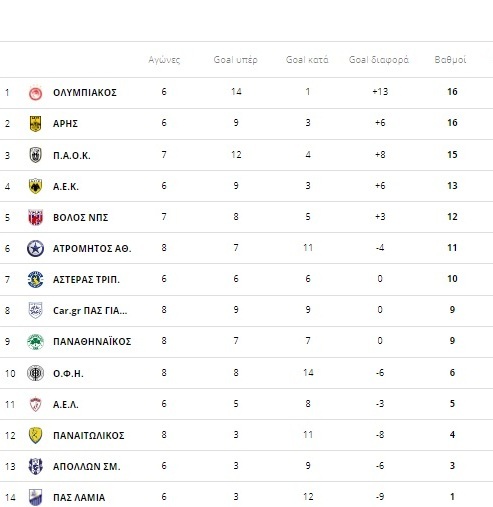
Task: Sort by the Goal υπέρ column header
Action: (x=236, y=60)
